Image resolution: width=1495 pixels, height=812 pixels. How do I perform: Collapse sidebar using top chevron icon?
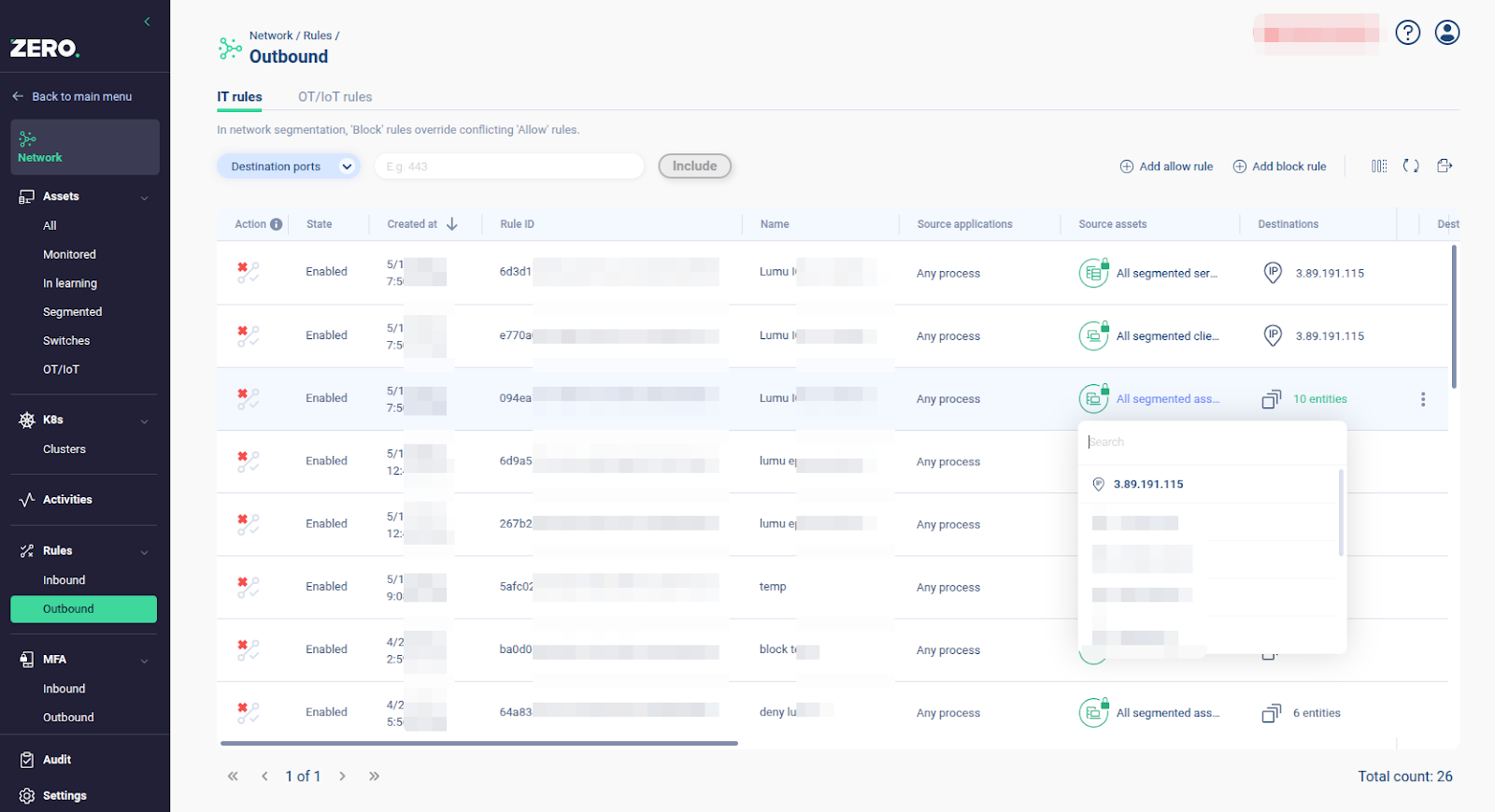147,21
